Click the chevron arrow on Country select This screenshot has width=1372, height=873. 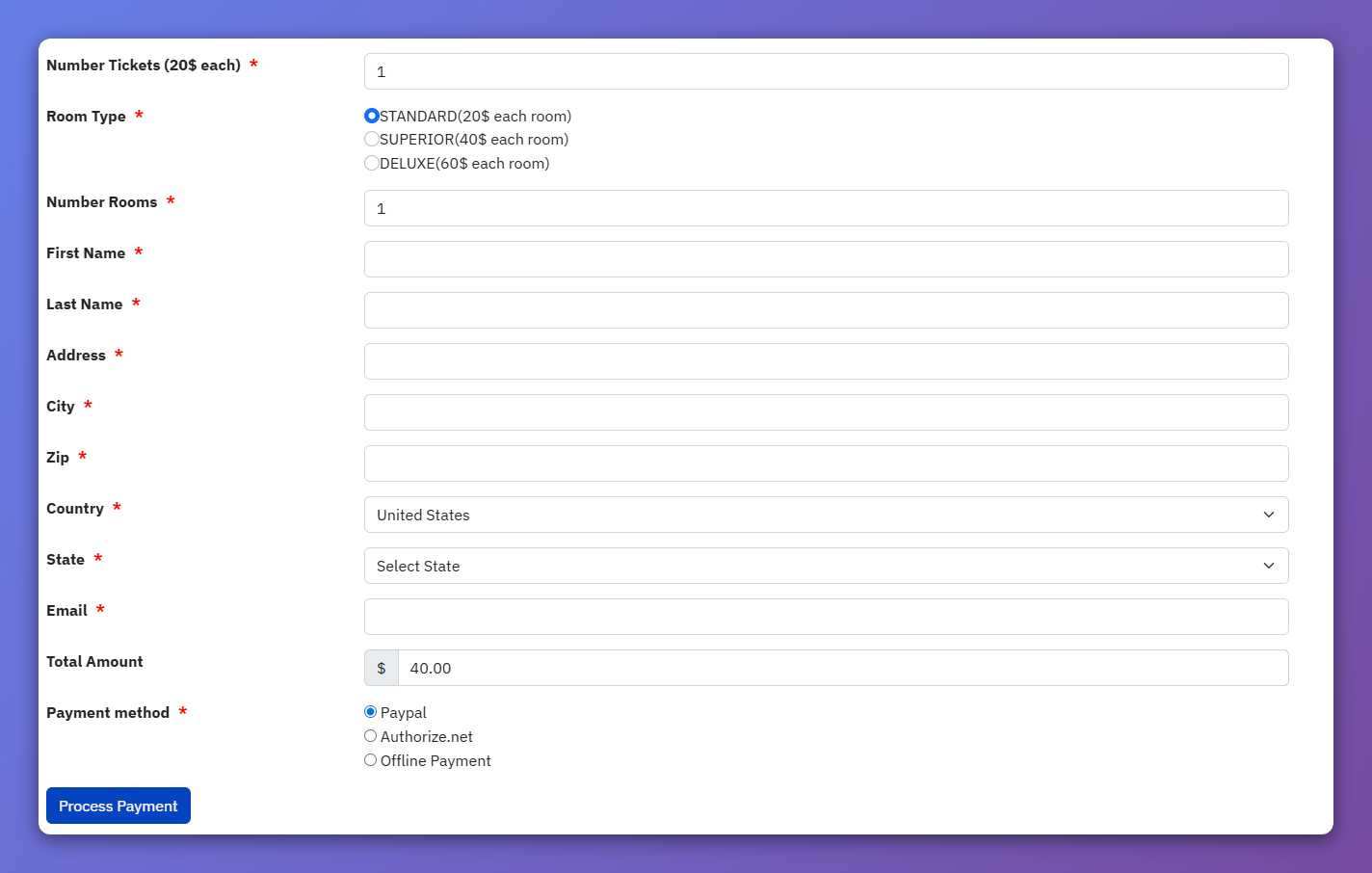tap(1268, 515)
